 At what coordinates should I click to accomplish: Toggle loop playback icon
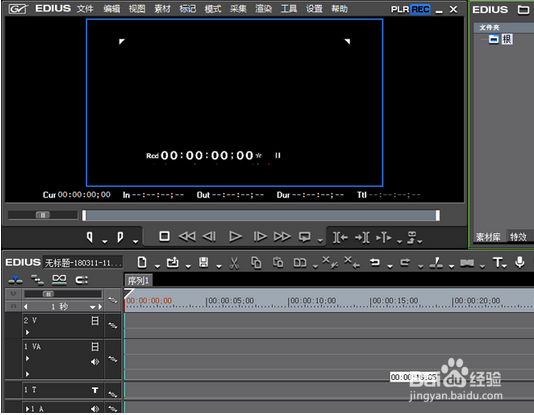(304, 237)
